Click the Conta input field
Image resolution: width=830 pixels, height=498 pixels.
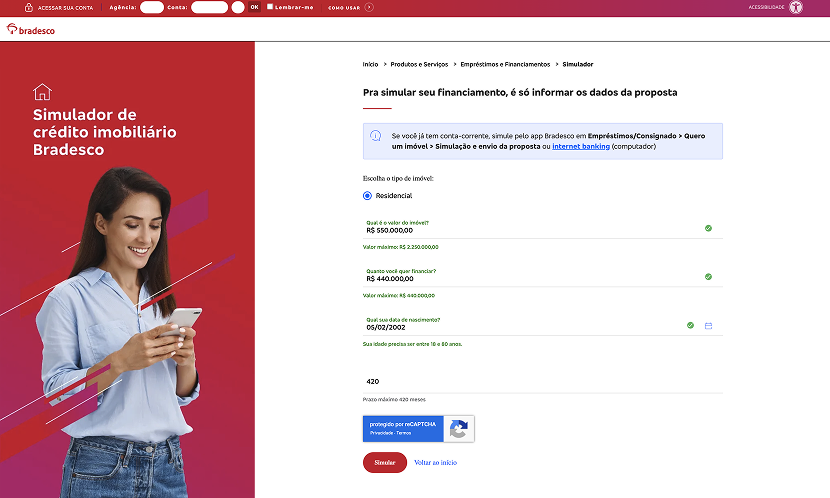210,7
